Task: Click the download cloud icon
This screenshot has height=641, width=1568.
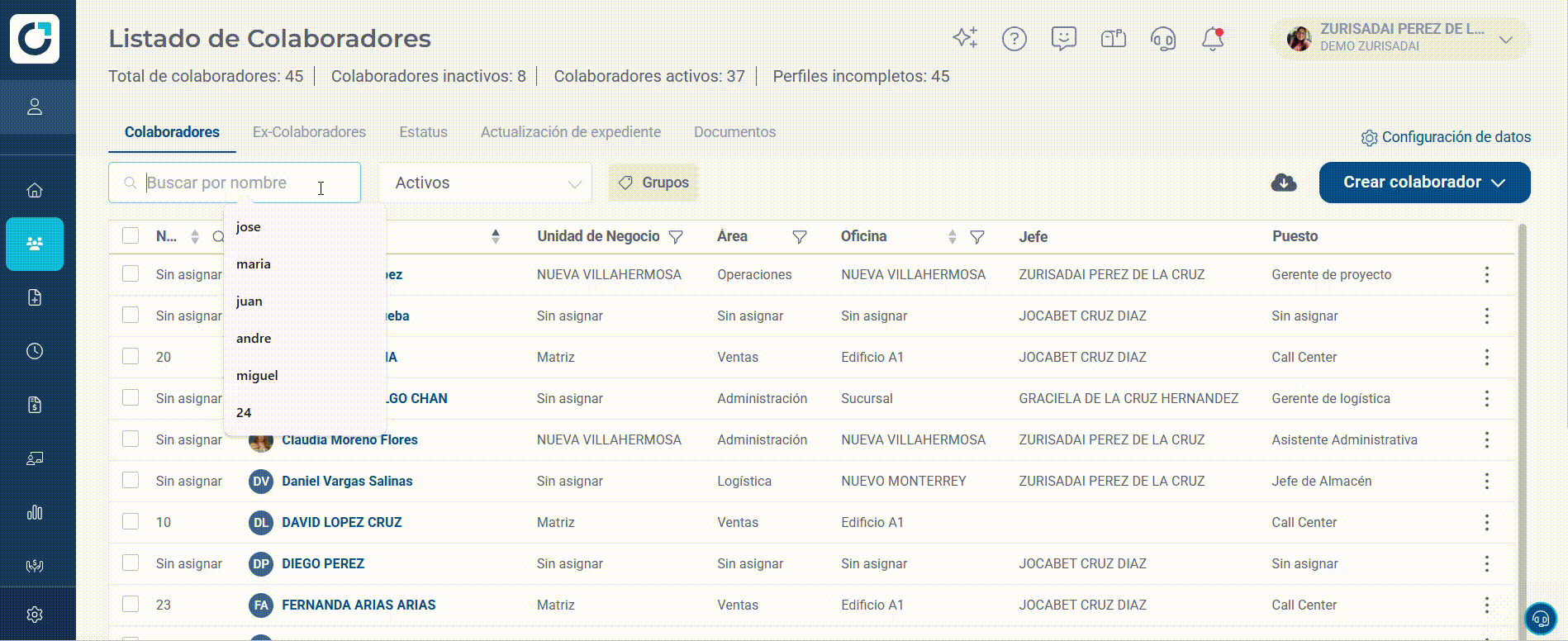Action: click(1284, 183)
